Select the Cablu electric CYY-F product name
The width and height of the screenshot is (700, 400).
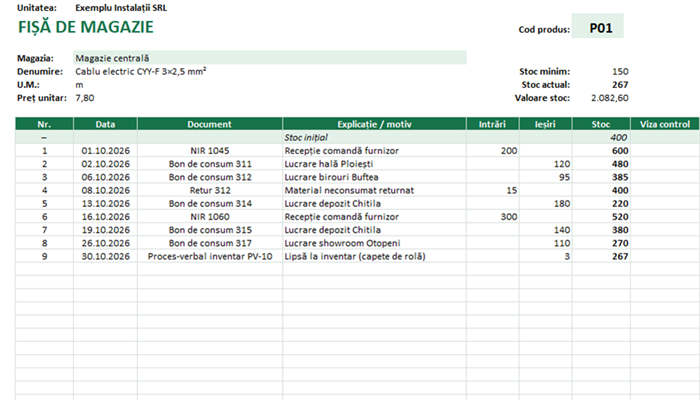tap(141, 71)
